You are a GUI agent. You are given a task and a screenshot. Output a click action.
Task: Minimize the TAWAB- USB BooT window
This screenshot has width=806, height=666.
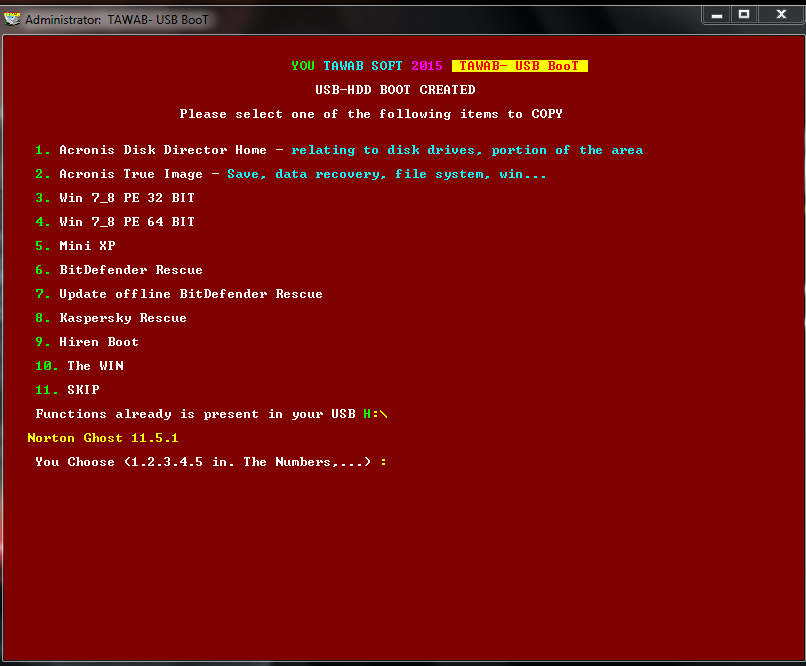(x=717, y=15)
